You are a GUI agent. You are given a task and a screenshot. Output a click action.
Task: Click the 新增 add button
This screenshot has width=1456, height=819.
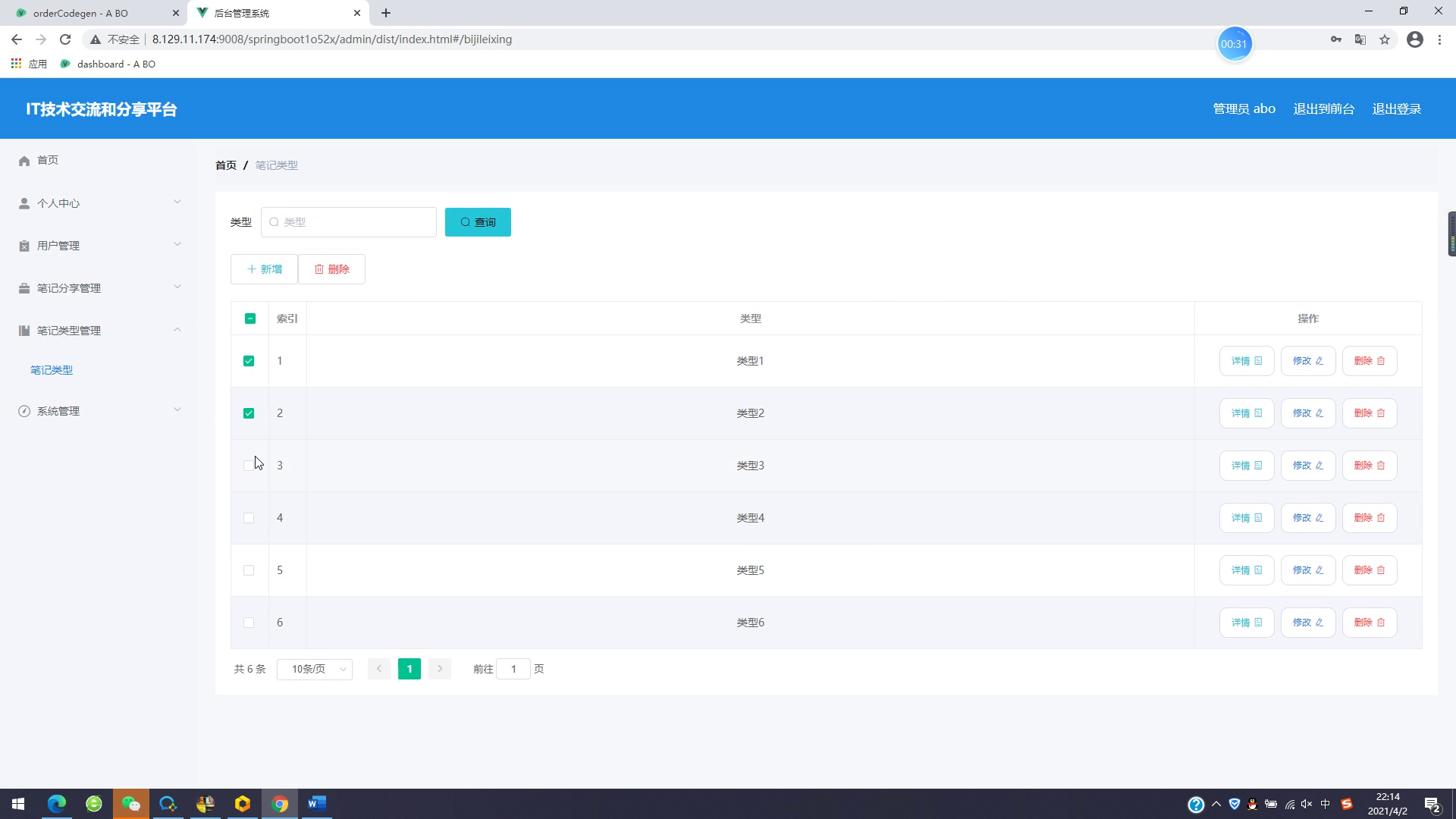[x=264, y=269]
